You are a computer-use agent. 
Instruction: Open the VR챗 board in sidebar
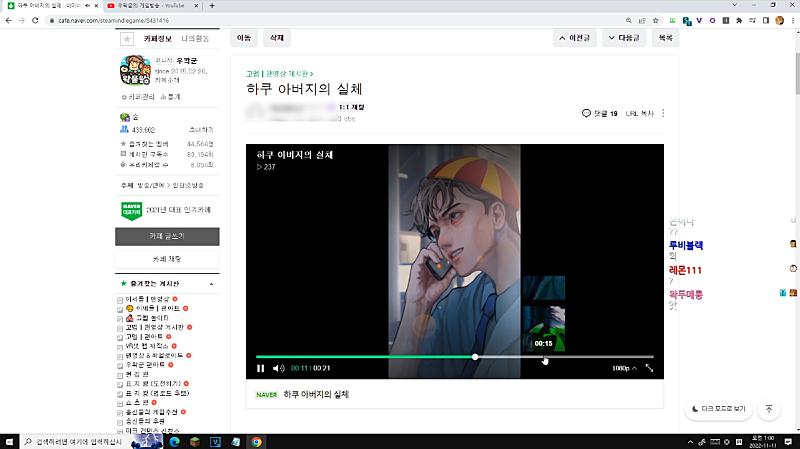(x=147, y=346)
